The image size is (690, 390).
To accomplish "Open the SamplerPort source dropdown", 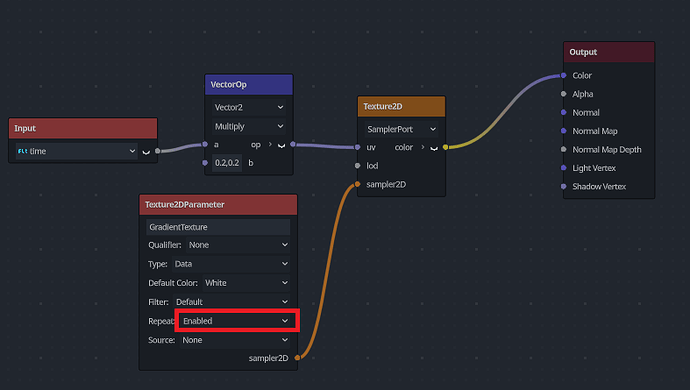I will click(x=401, y=129).
